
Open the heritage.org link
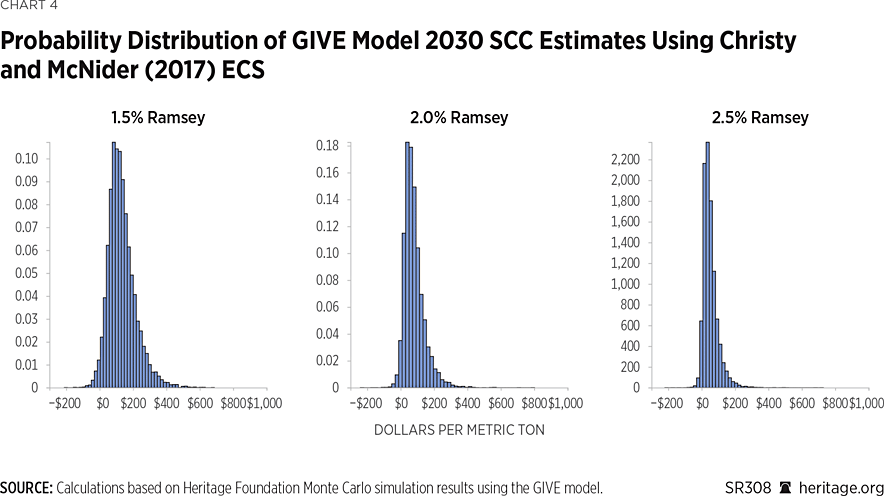[x=838, y=487]
